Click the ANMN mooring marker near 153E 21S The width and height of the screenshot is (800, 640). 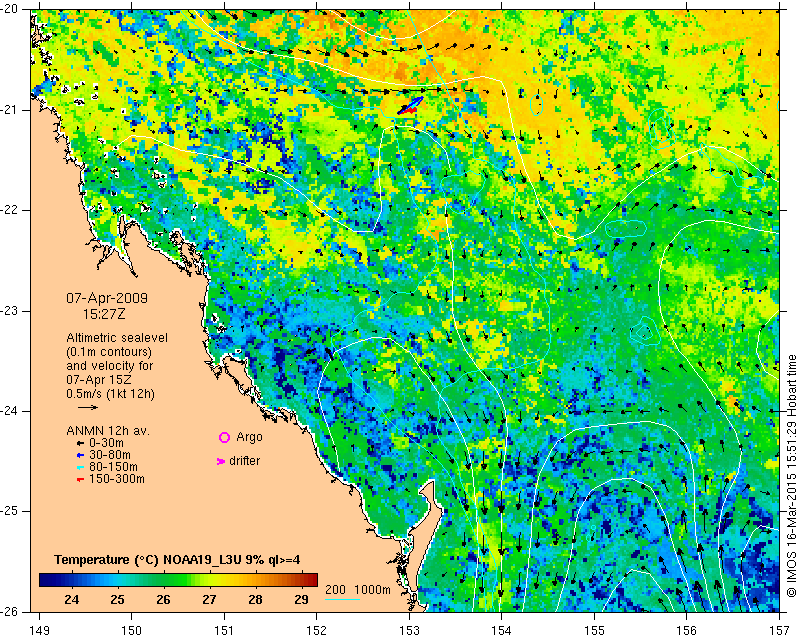coord(410,105)
